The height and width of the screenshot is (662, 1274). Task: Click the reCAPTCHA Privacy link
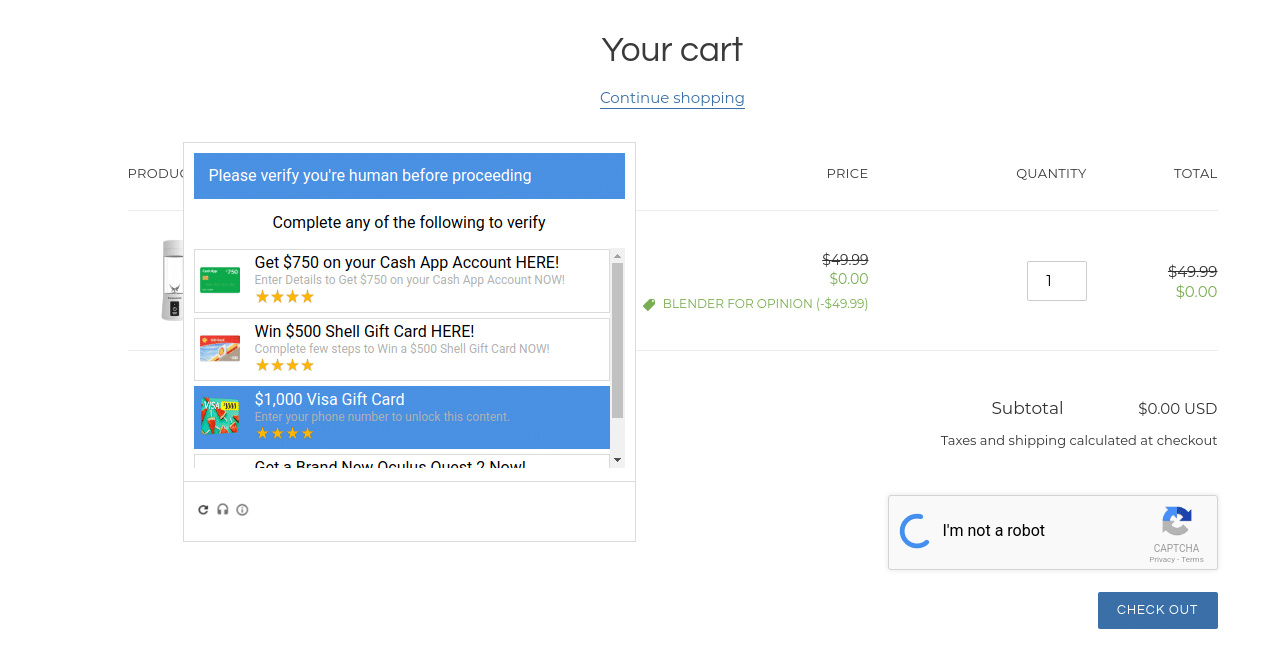pyautogui.click(x=1162, y=560)
